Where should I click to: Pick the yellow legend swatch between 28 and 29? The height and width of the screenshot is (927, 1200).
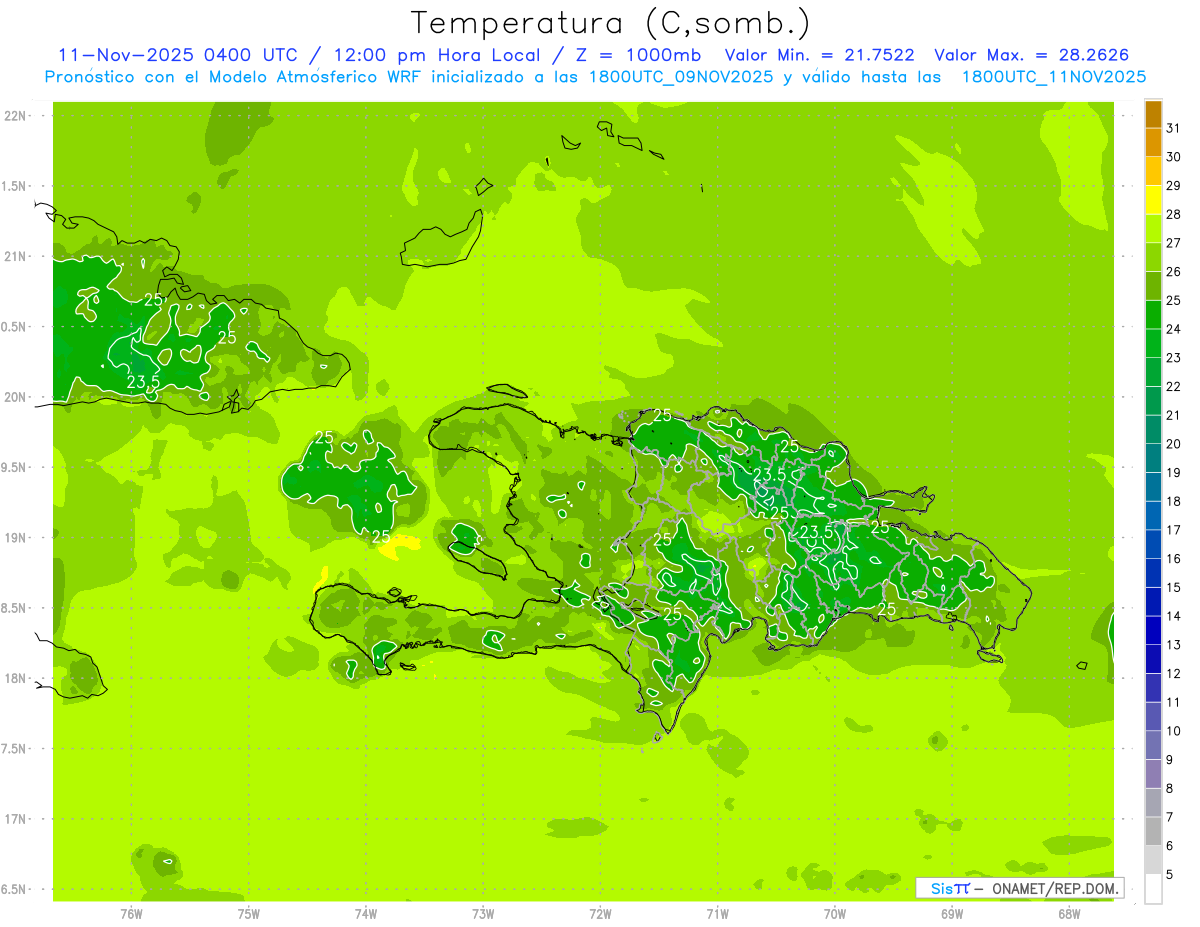point(1153,200)
